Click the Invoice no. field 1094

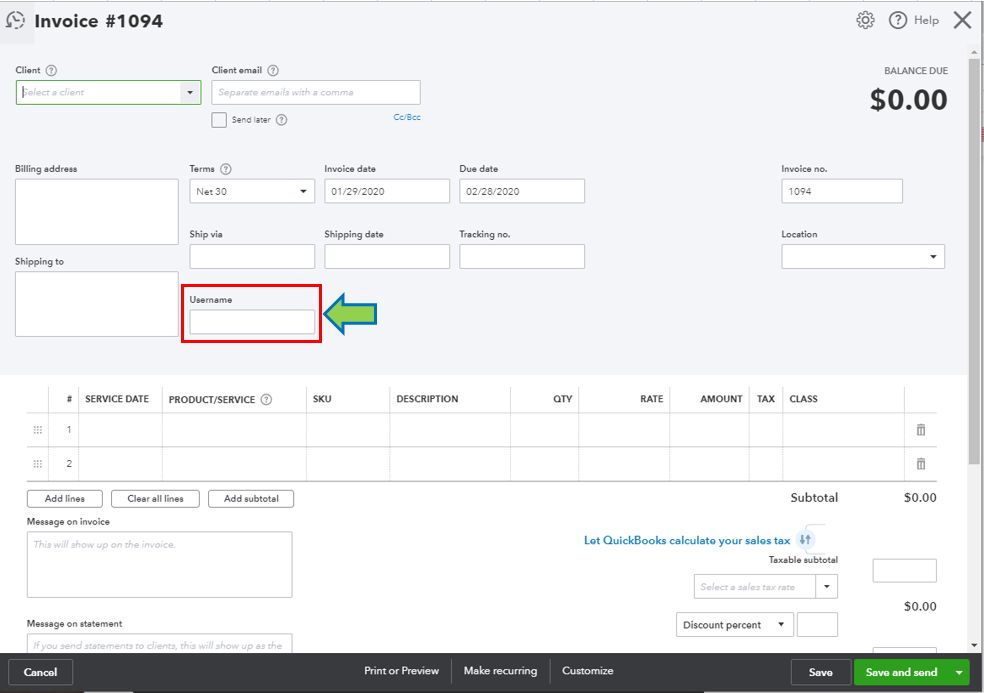(842, 191)
